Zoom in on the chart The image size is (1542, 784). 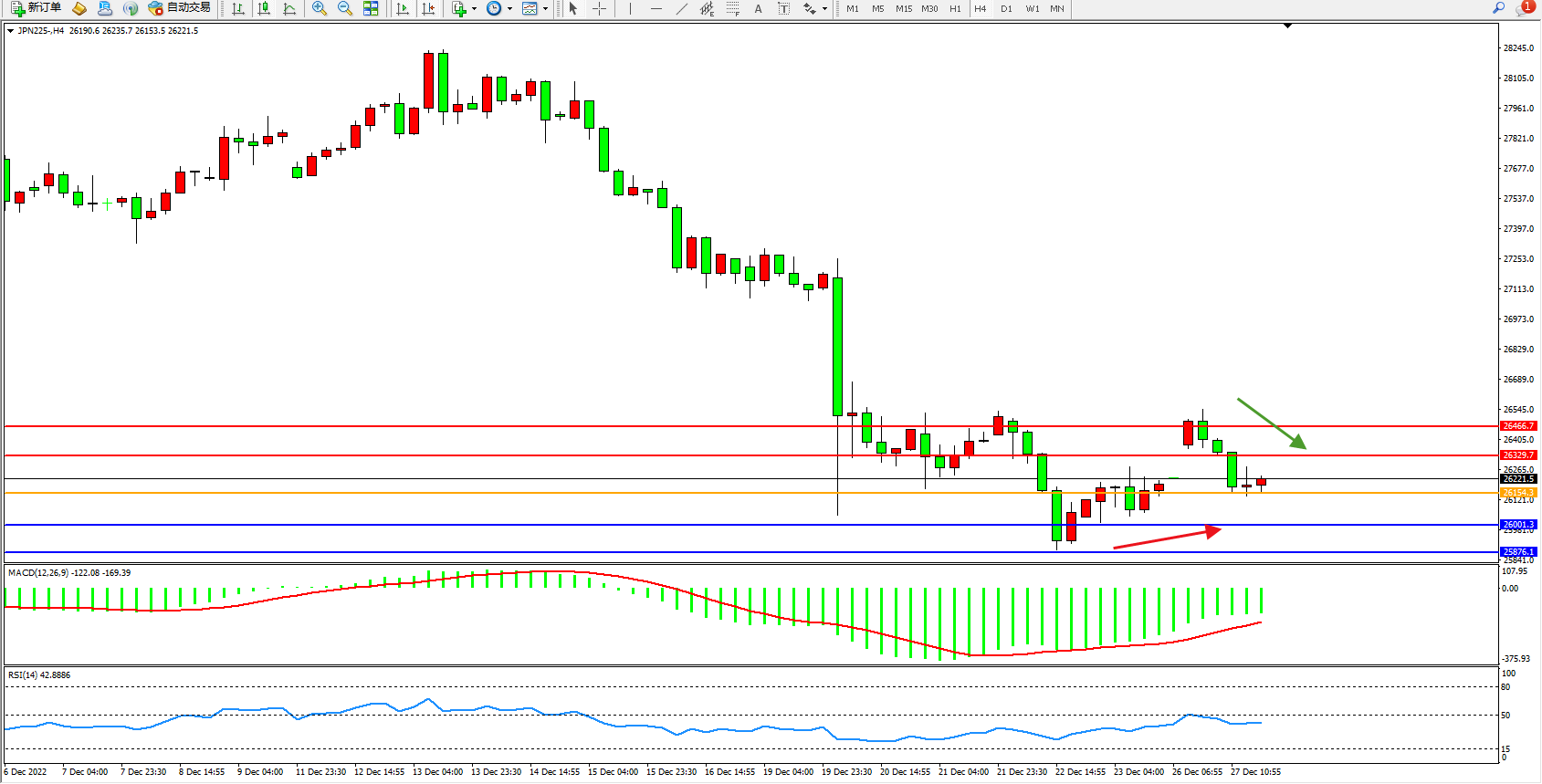point(320,8)
